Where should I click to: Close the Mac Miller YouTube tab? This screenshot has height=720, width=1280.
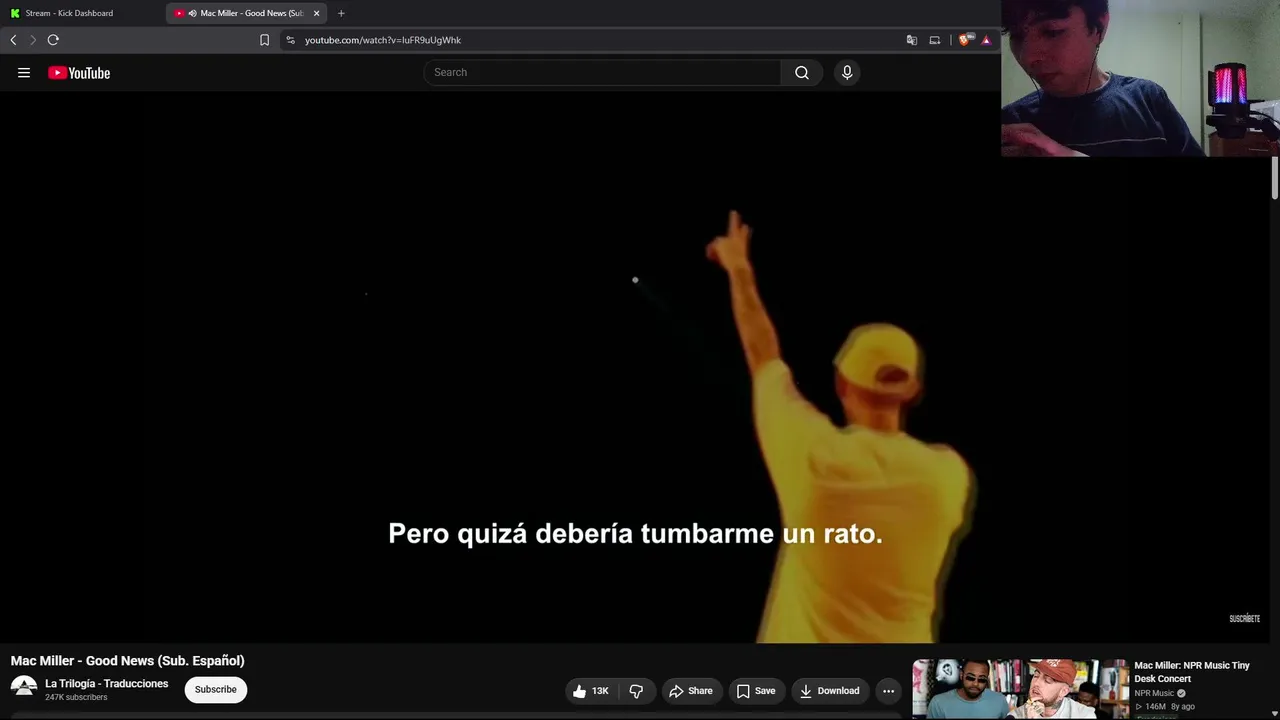317,13
